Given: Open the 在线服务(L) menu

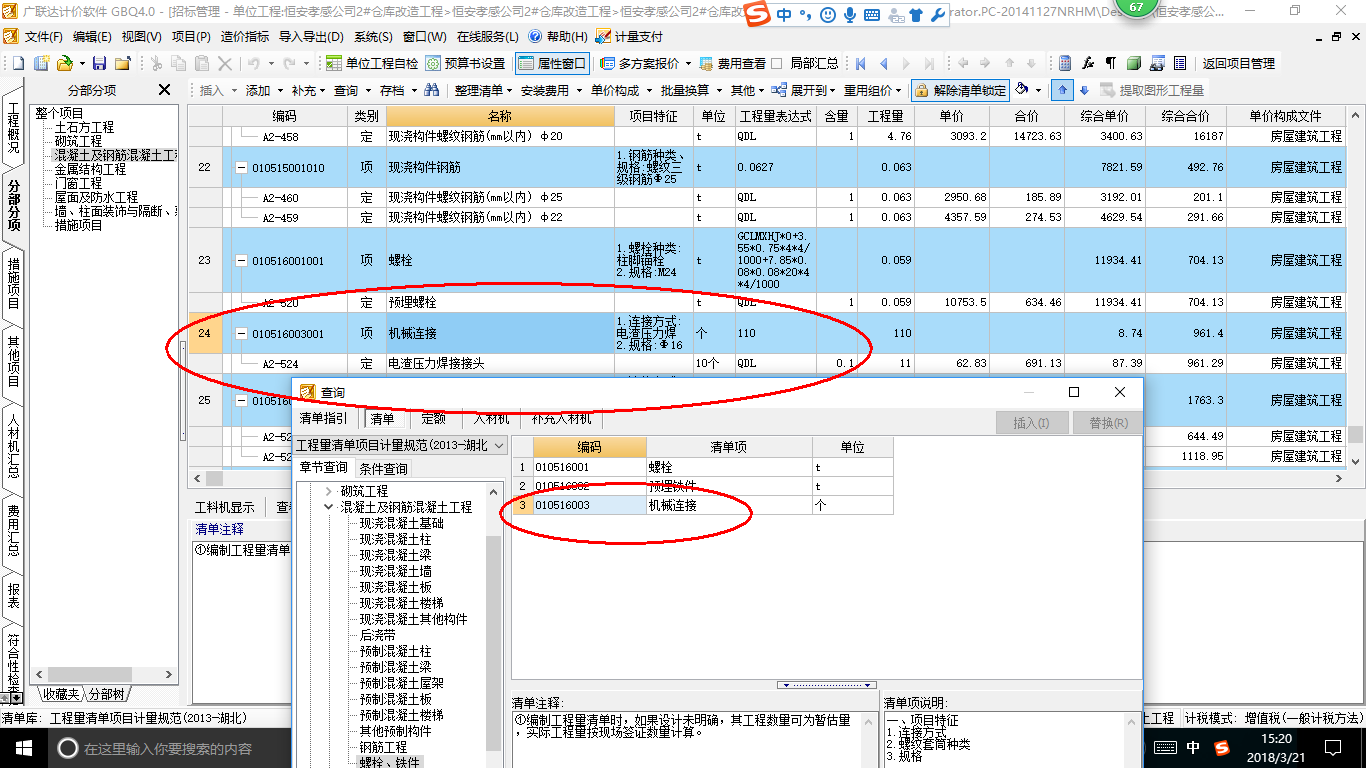Looking at the screenshot, I should click(x=489, y=36).
